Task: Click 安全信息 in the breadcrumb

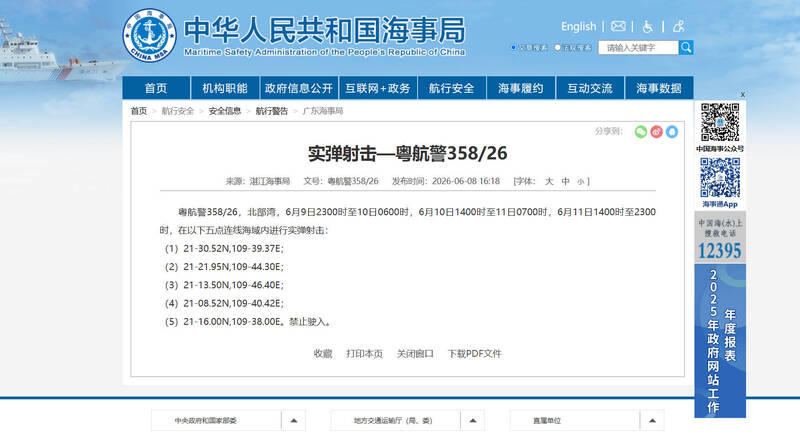Action: click(x=224, y=111)
